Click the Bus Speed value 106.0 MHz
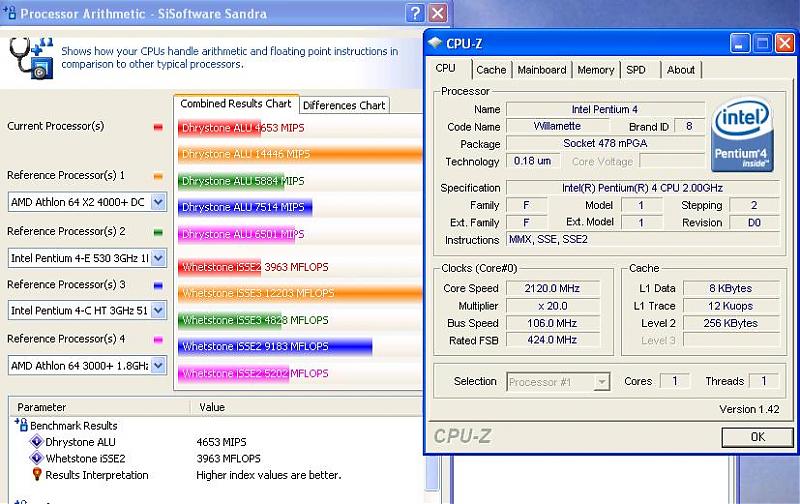Image resolution: width=800 pixels, height=504 pixels. 553,323
